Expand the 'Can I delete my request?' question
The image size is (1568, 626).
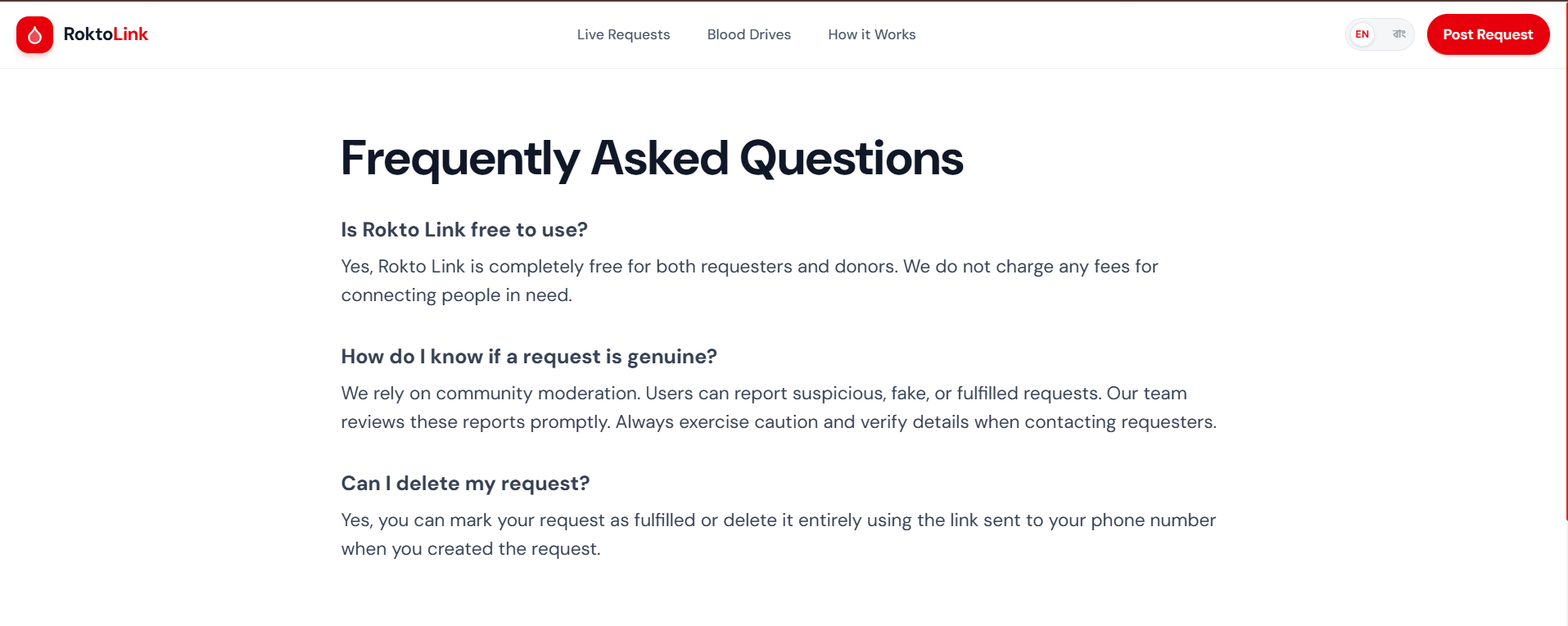[x=465, y=483]
